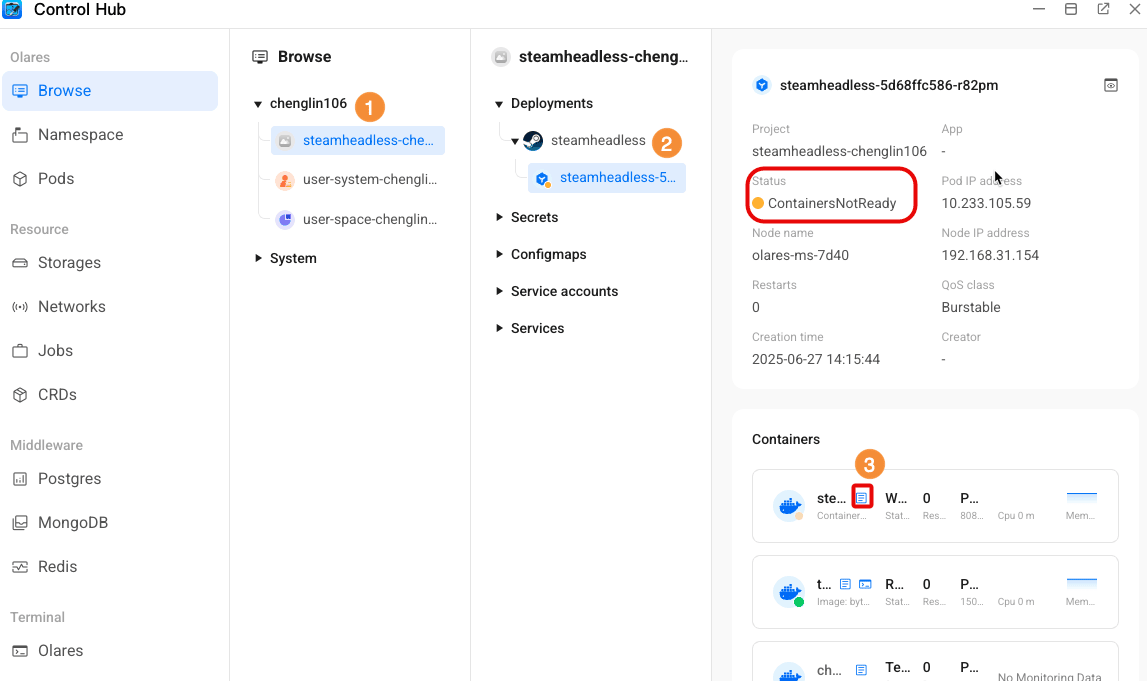Open the Postgres middleware page
The image size is (1147, 681).
point(69,478)
